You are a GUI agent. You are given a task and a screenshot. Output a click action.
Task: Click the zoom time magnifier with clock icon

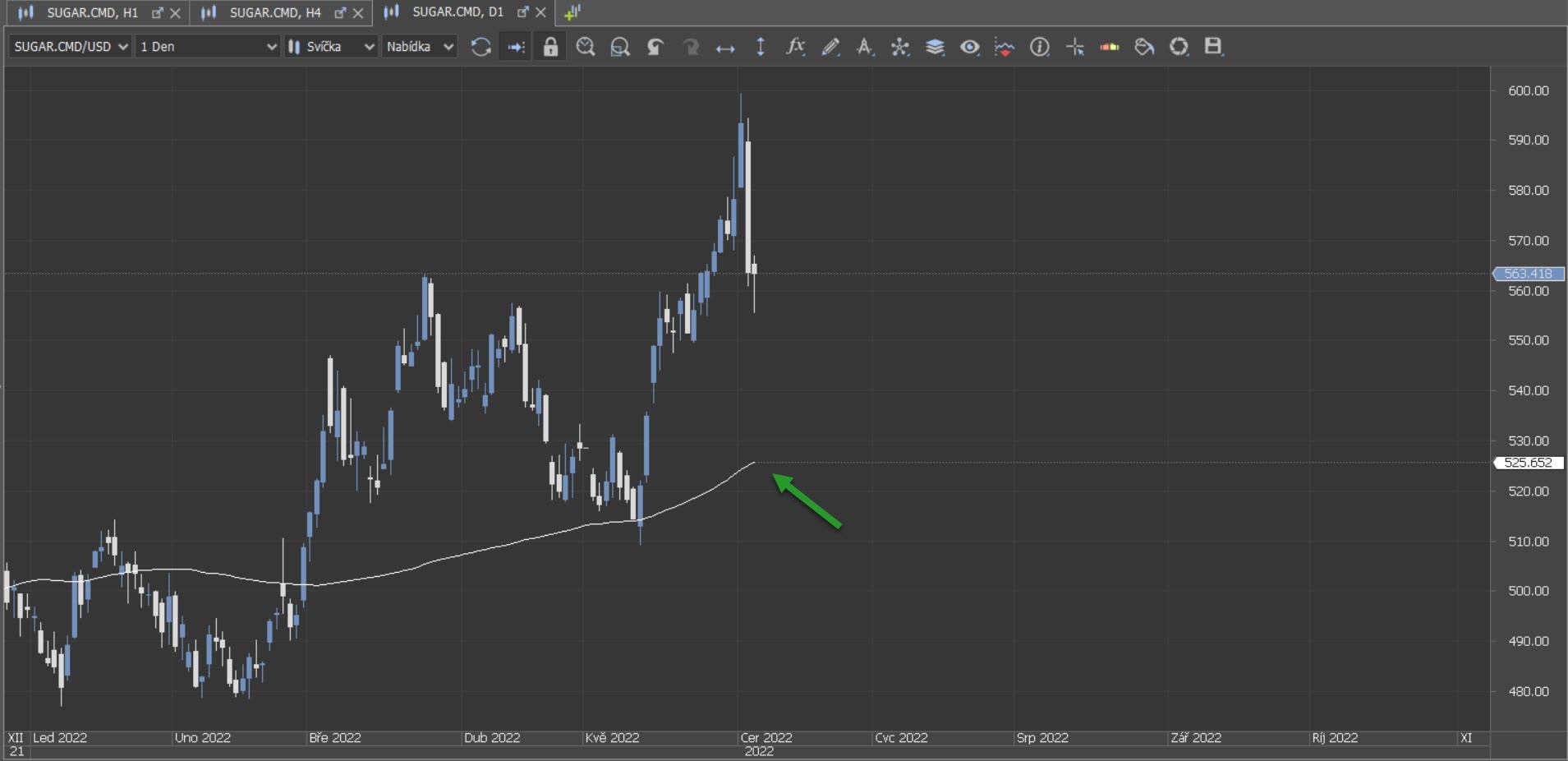[586, 47]
